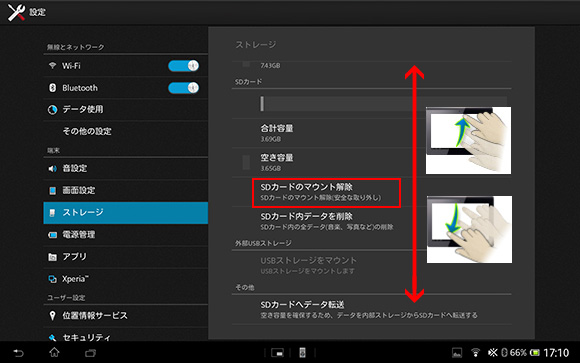580x363 pixels.
Task: Tap the ストレージ panel heading
Action: click(x=256, y=45)
